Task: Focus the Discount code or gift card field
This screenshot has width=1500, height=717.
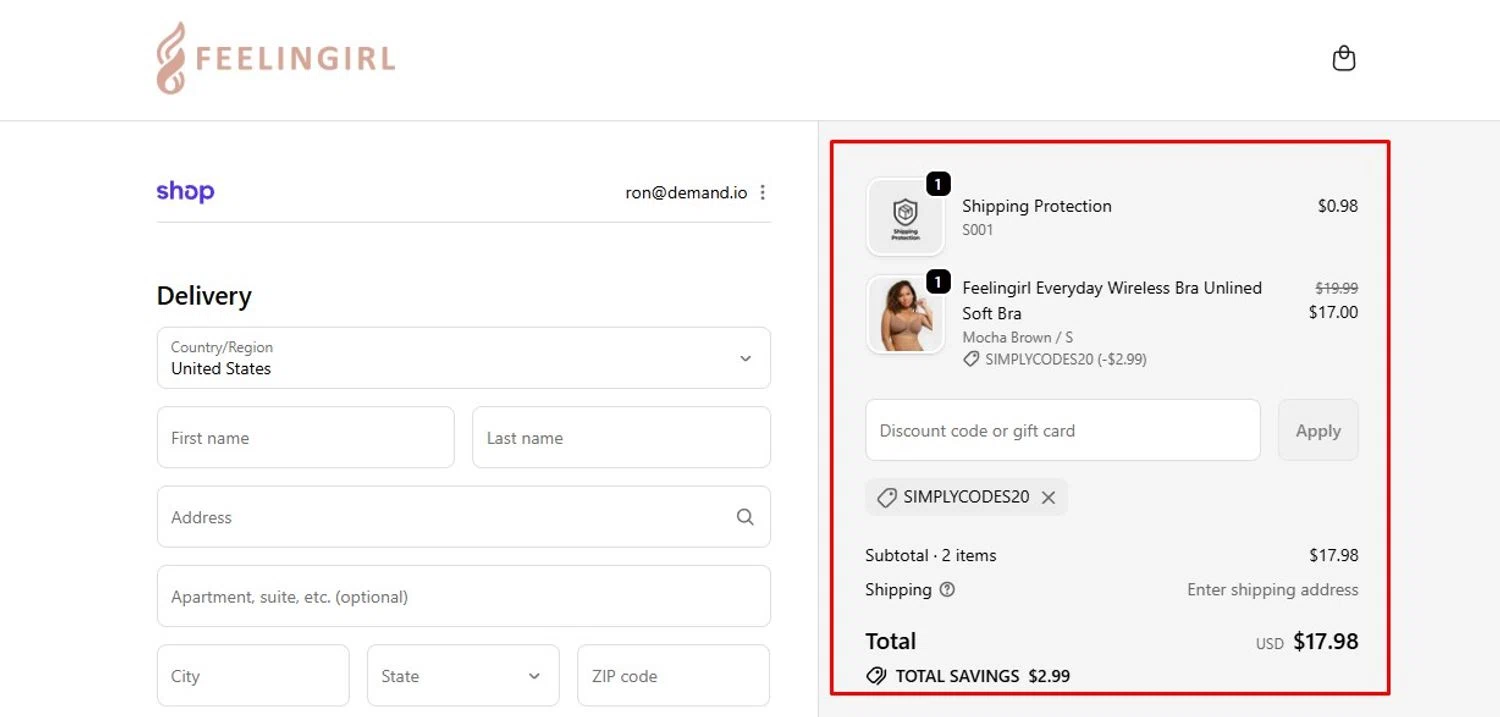Action: [1063, 431]
